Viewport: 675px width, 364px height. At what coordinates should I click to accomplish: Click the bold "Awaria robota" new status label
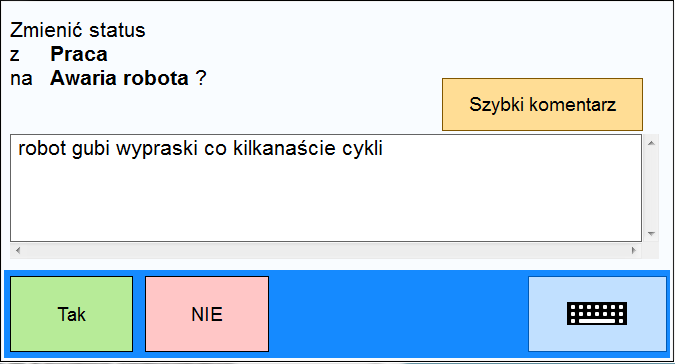119,78
